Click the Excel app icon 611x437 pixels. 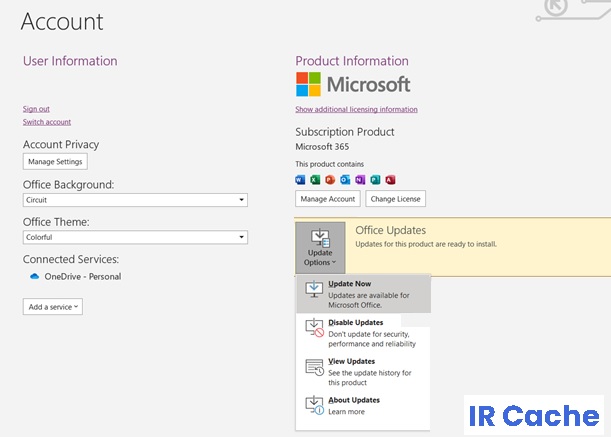click(315, 180)
